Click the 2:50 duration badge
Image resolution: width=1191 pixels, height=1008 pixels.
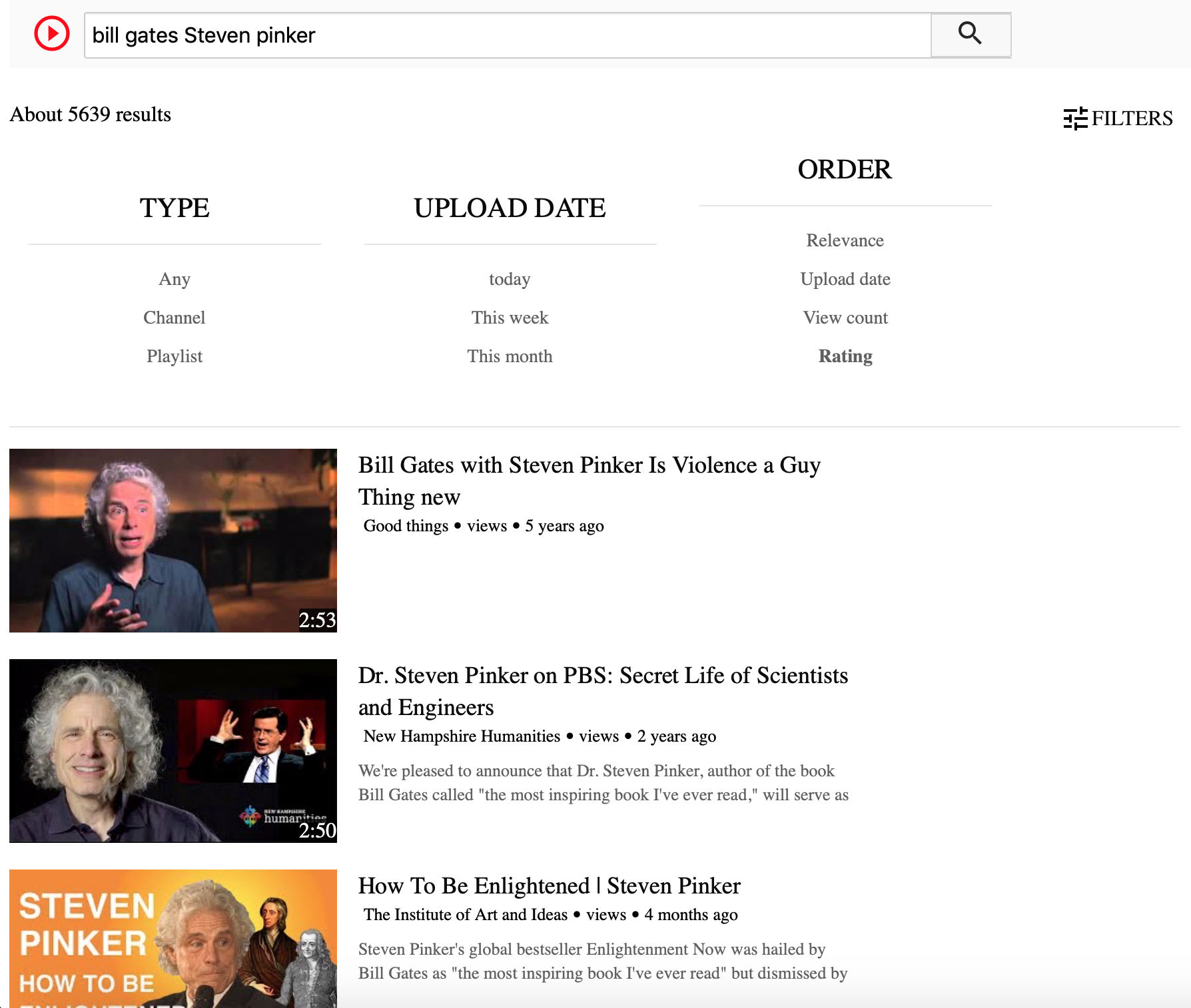click(x=317, y=830)
